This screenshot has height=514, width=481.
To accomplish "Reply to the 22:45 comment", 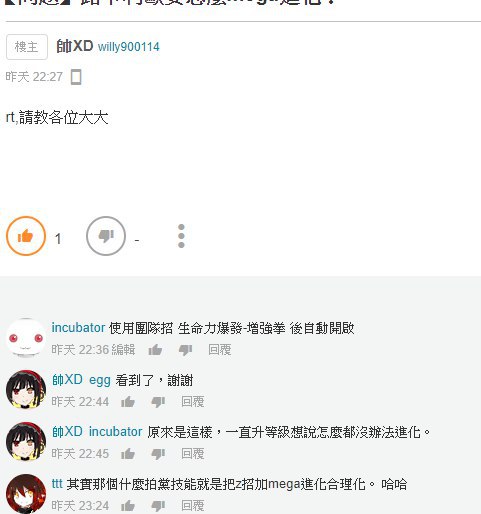I will click(193, 454).
